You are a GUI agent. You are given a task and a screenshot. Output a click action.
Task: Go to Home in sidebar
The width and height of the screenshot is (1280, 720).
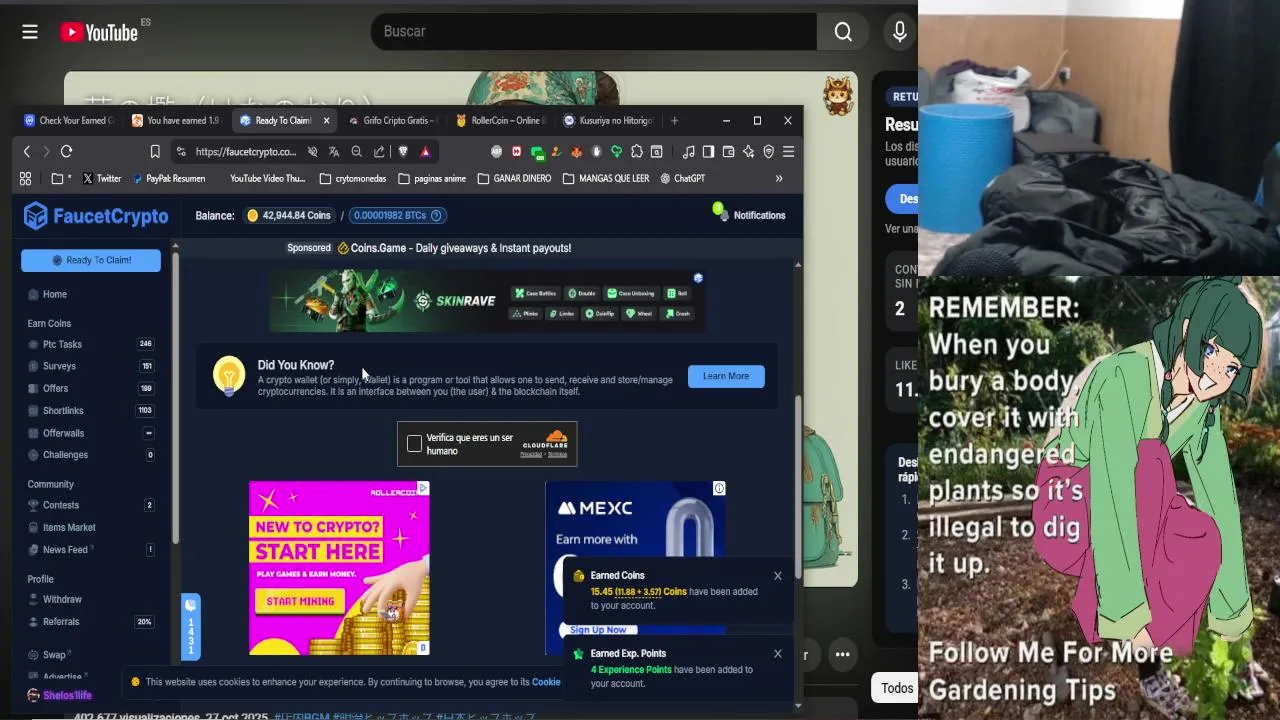click(x=48, y=295)
